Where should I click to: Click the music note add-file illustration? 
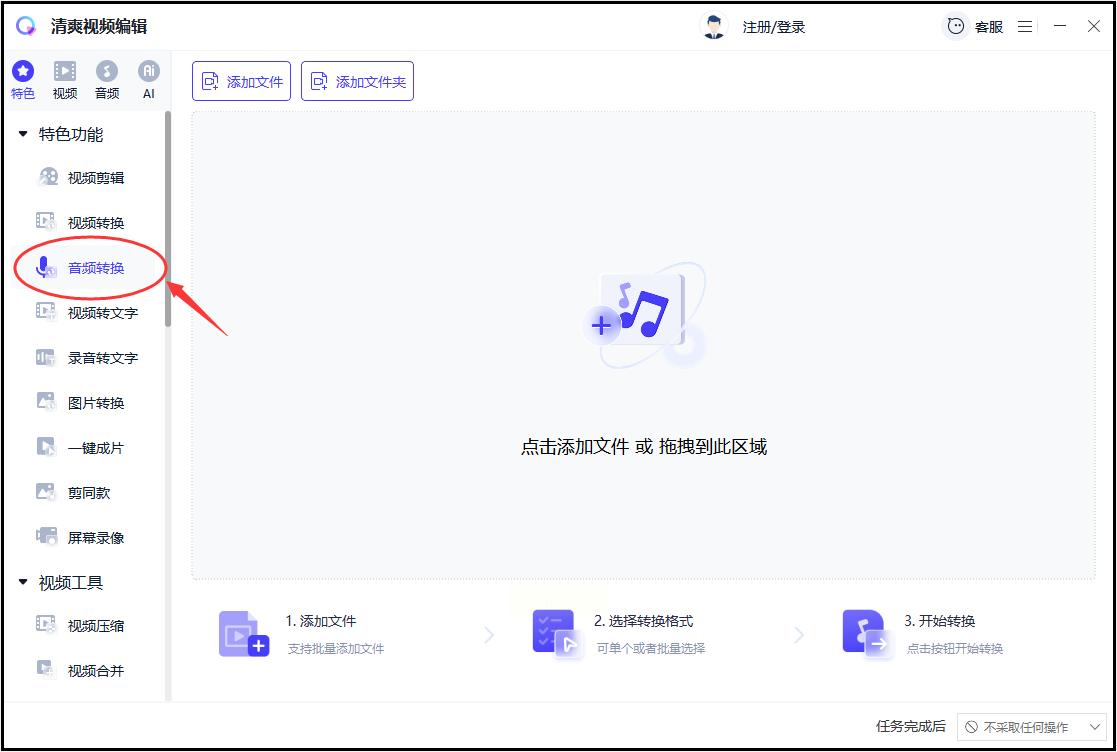tap(643, 317)
